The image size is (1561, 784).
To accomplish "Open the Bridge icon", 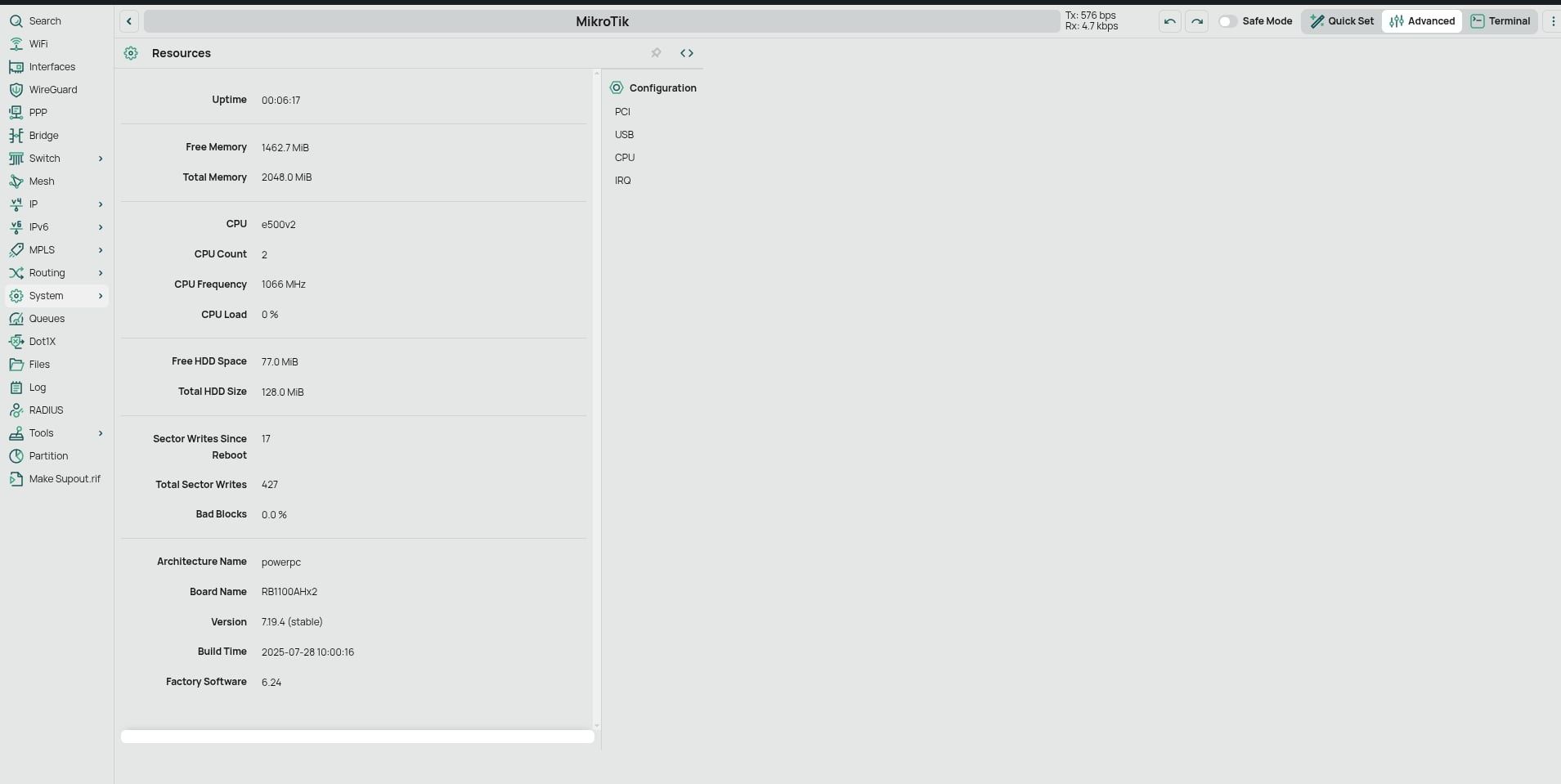I will tap(16, 136).
